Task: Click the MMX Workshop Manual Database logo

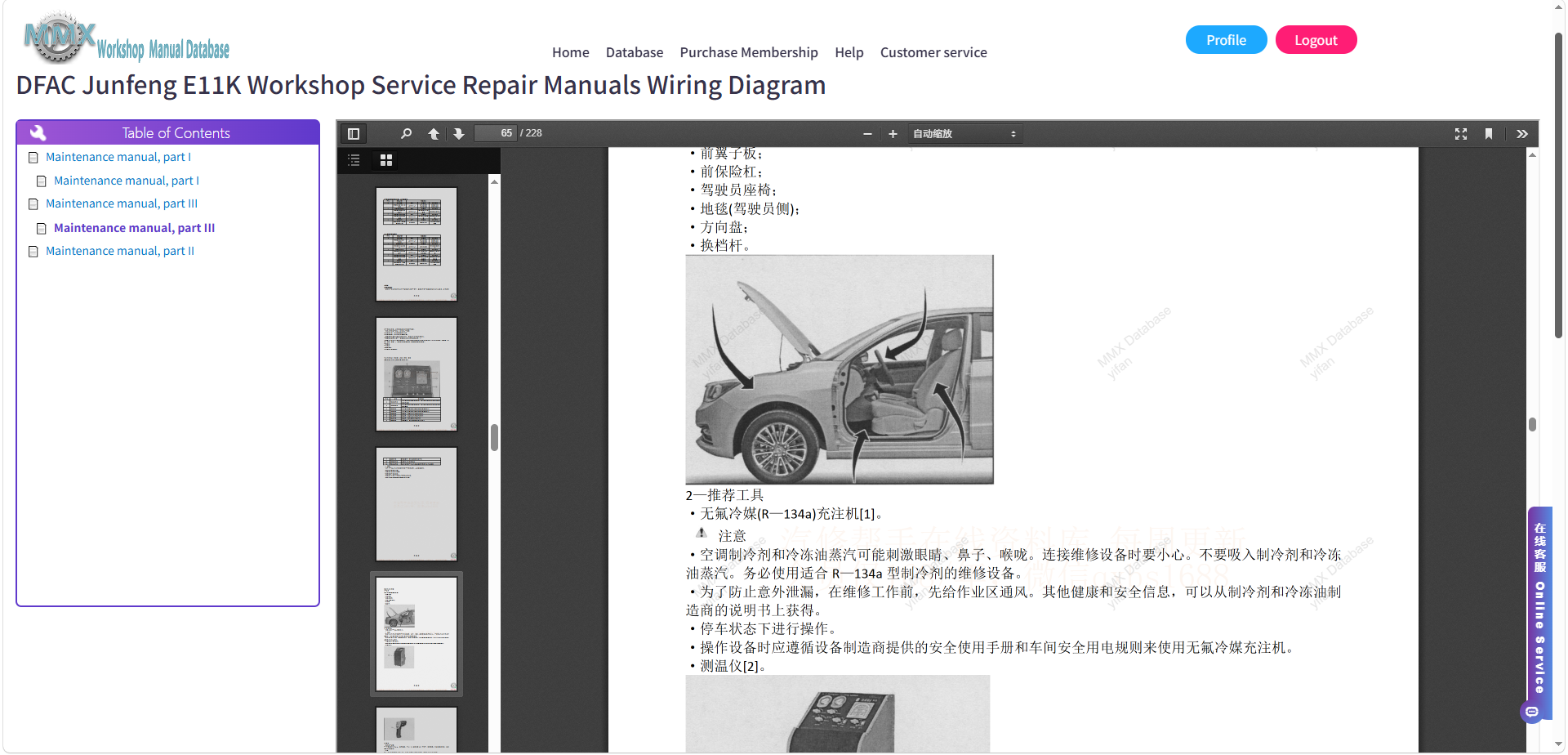Action: pyautogui.click(x=127, y=38)
